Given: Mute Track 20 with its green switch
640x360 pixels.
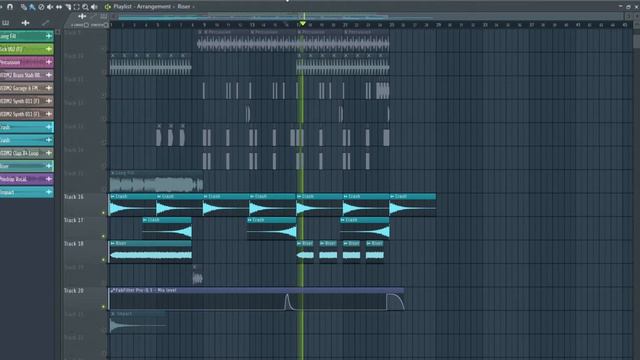Looking at the screenshot, I should click(103, 307).
